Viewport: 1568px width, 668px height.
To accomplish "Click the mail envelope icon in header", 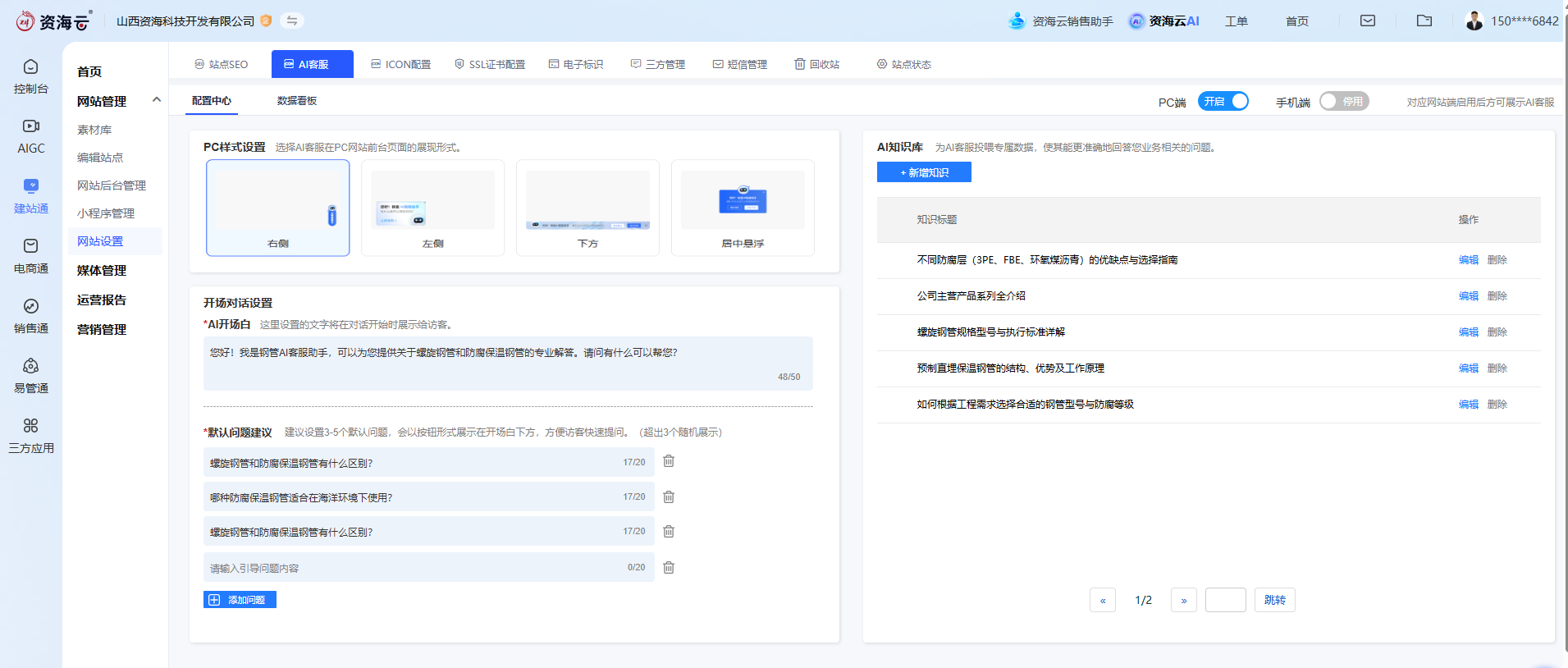I will point(1367,21).
